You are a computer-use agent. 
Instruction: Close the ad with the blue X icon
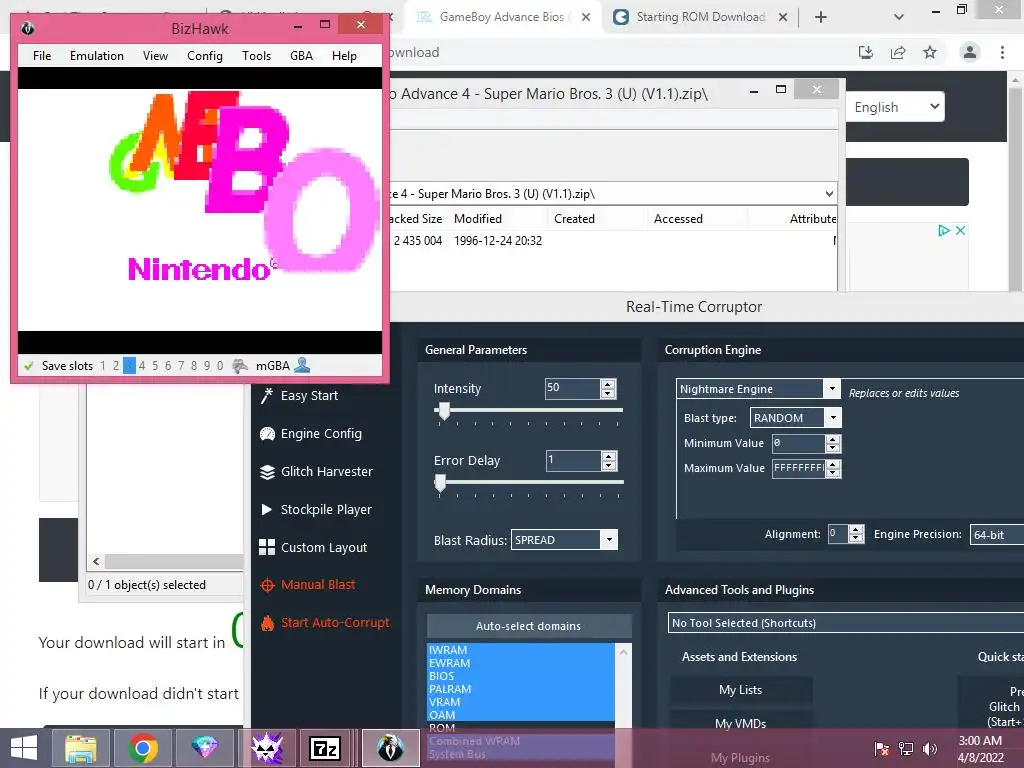[960, 231]
